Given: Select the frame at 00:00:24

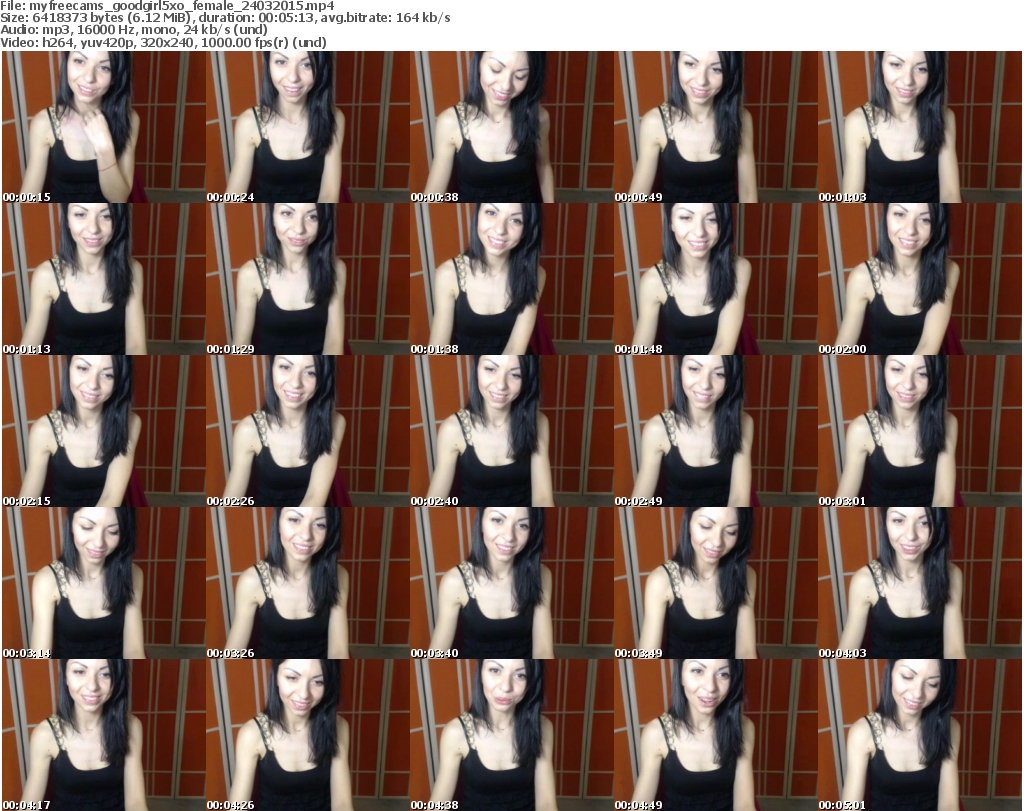Looking at the screenshot, I should tap(306, 127).
